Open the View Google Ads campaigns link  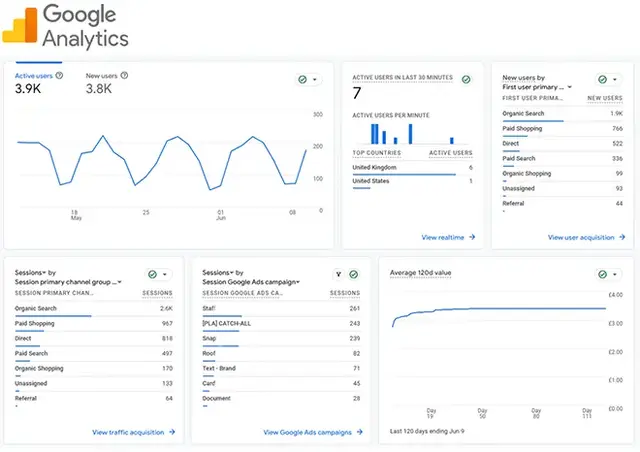pyautogui.click(x=307, y=432)
